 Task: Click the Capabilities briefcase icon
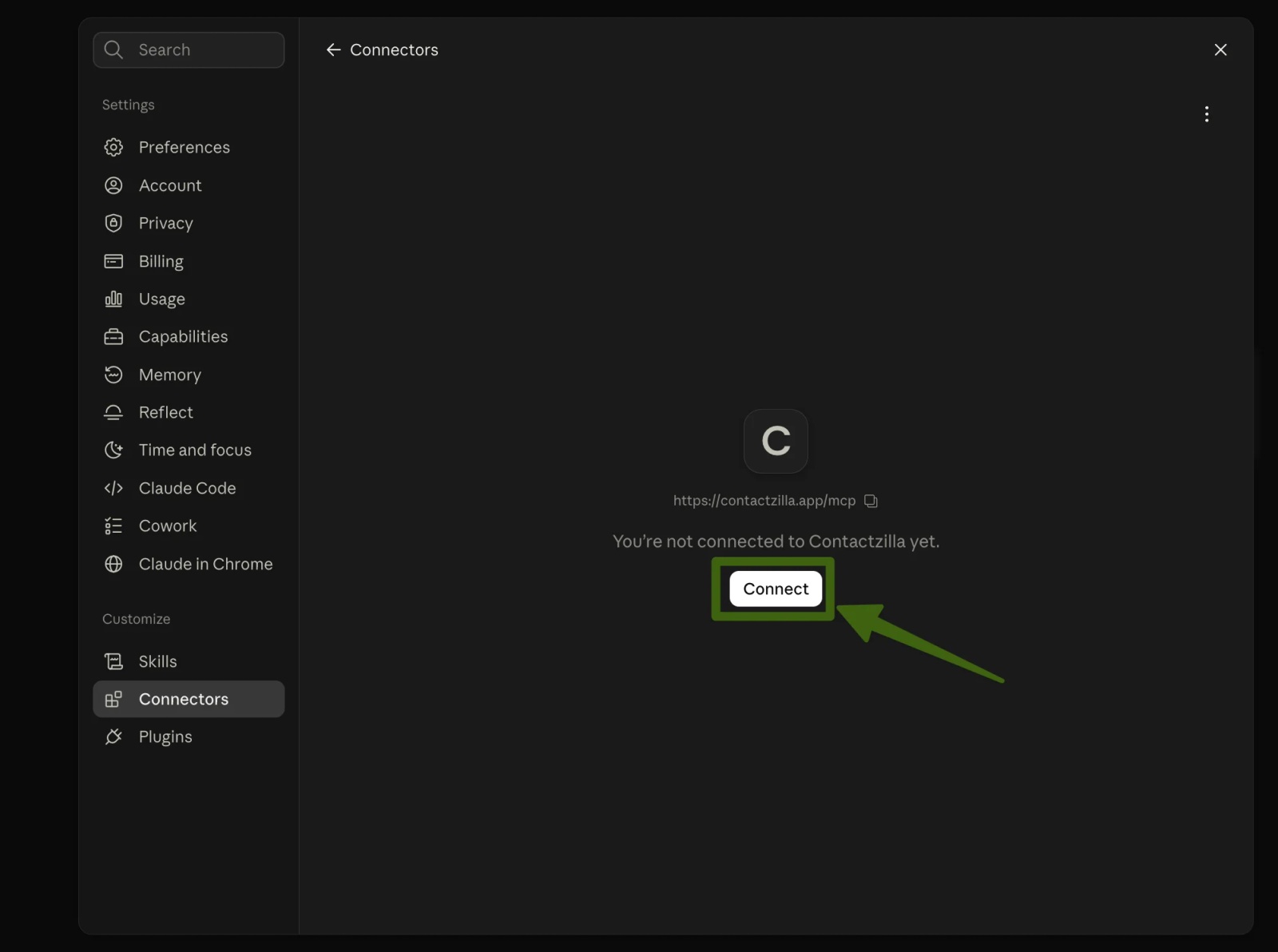113,336
